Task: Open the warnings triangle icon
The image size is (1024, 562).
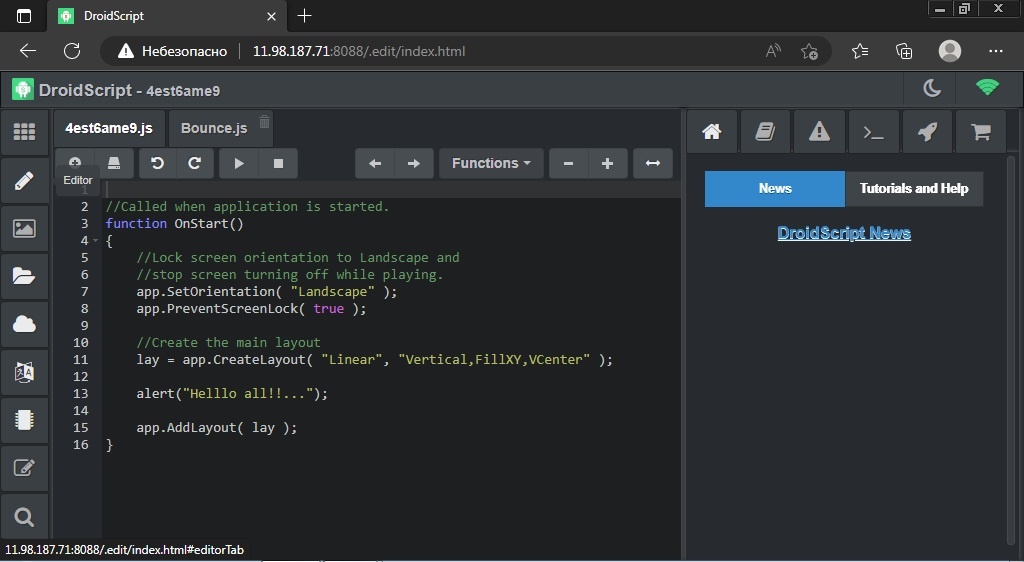Action: tap(819, 132)
